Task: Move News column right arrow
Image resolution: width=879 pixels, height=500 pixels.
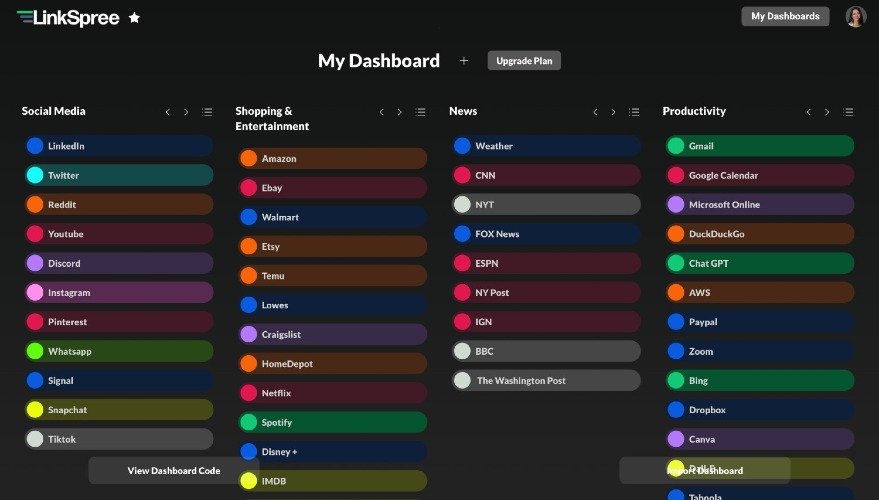Action: pos(613,112)
